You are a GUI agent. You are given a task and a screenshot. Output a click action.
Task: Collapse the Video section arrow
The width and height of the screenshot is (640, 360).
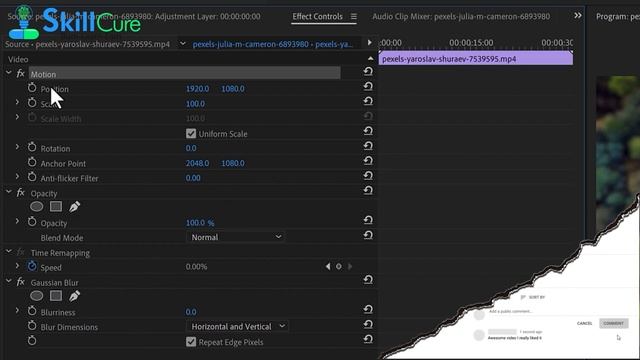point(370,59)
